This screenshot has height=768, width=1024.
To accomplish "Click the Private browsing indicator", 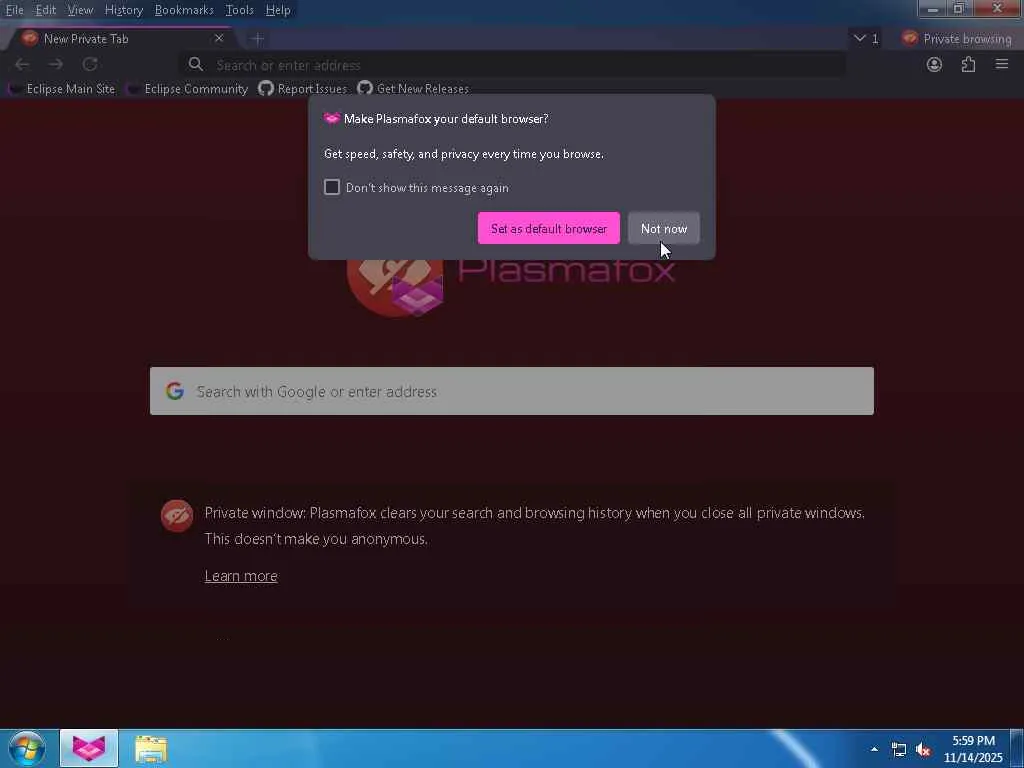I will coord(957,39).
